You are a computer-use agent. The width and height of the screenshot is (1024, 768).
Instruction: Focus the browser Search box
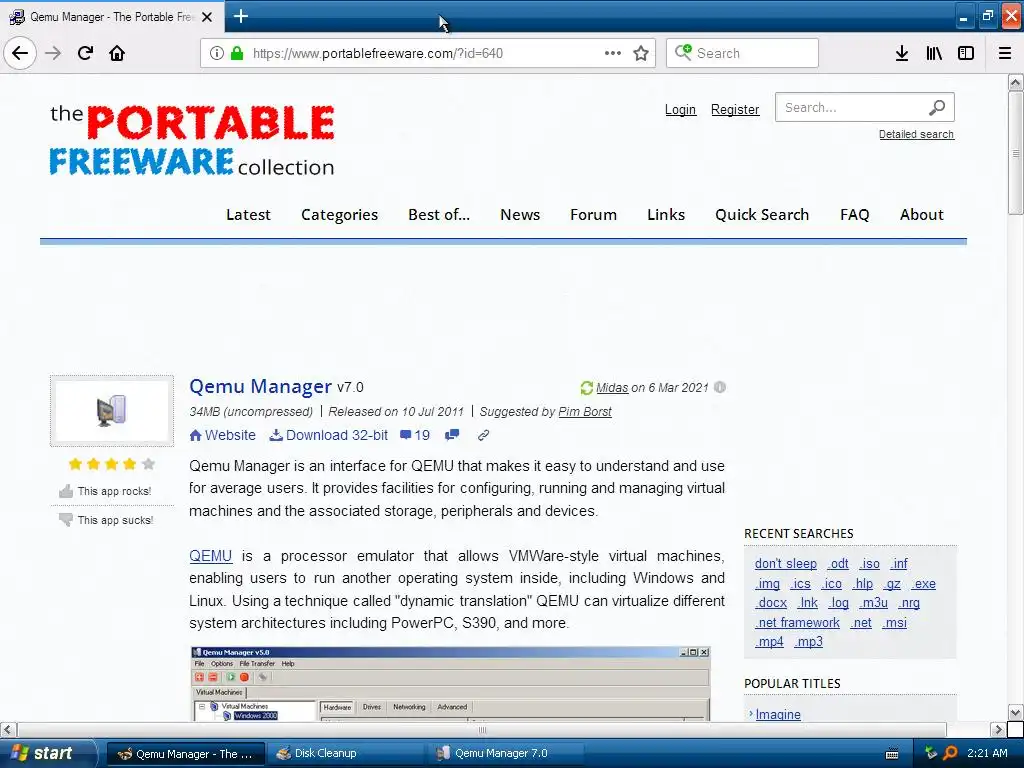point(742,53)
